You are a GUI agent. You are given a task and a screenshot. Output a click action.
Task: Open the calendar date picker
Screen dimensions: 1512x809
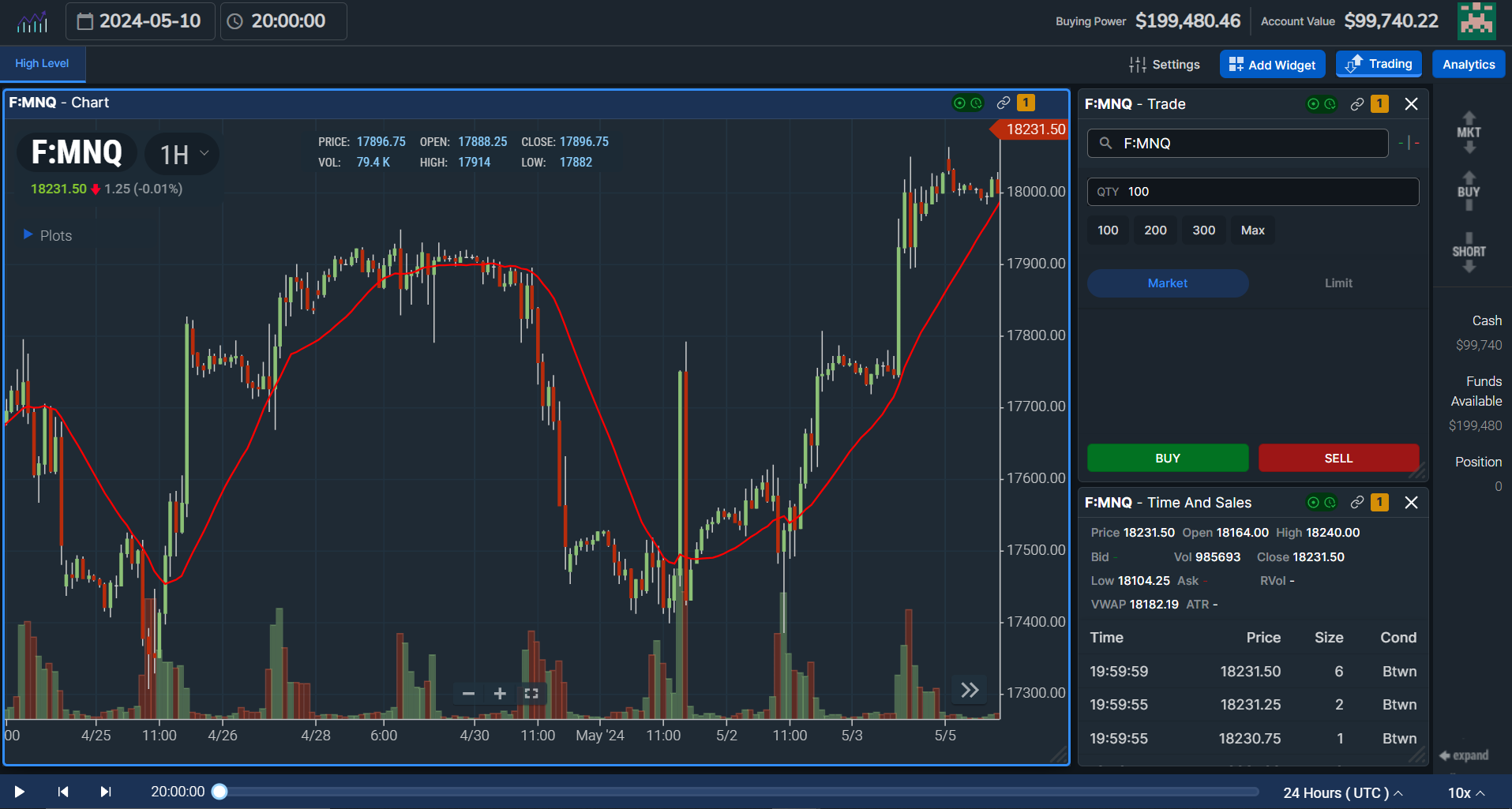(x=87, y=21)
